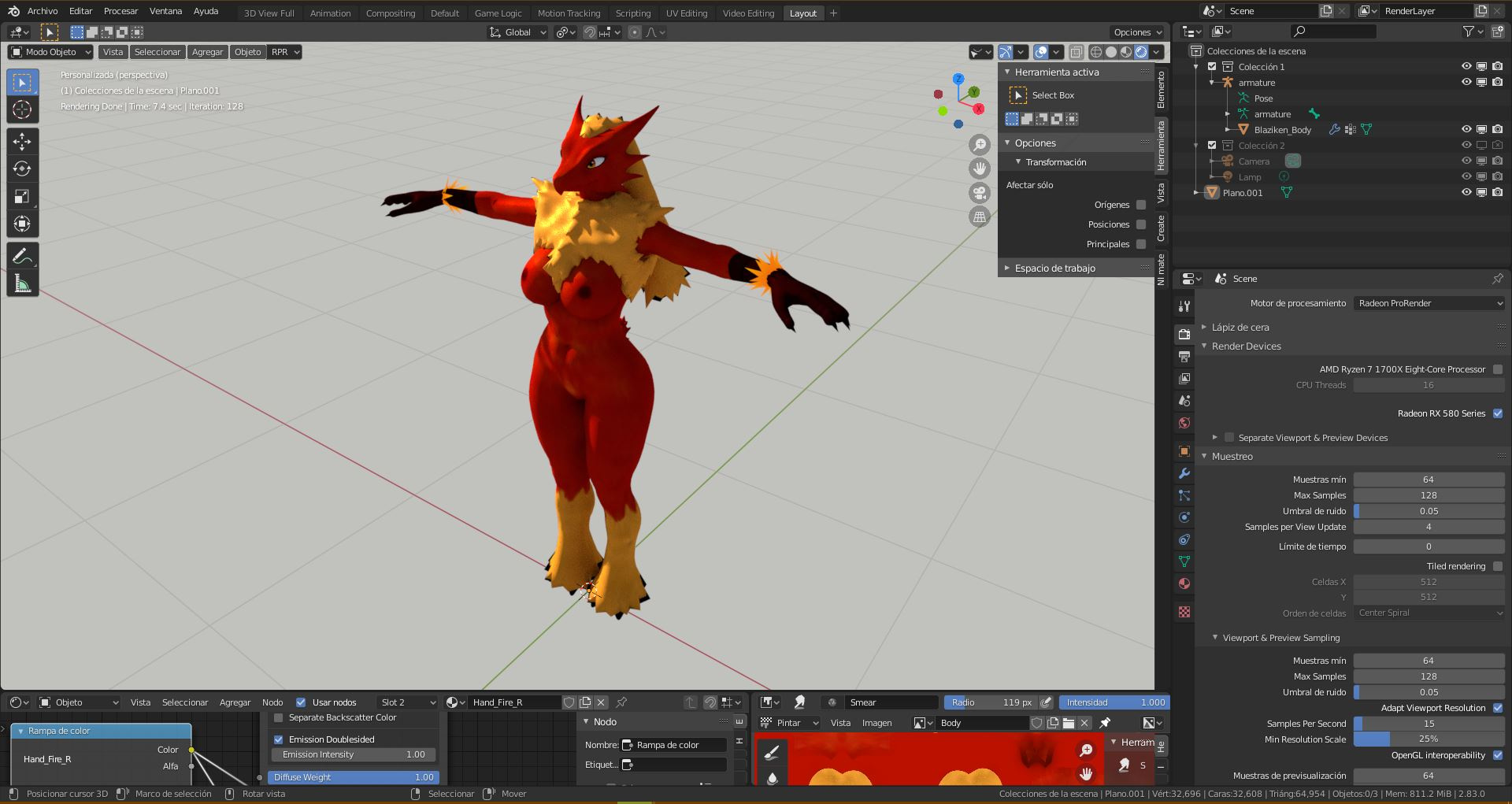Open Texture properties checker icon
This screenshot has height=804, width=1512.
tap(1184, 612)
